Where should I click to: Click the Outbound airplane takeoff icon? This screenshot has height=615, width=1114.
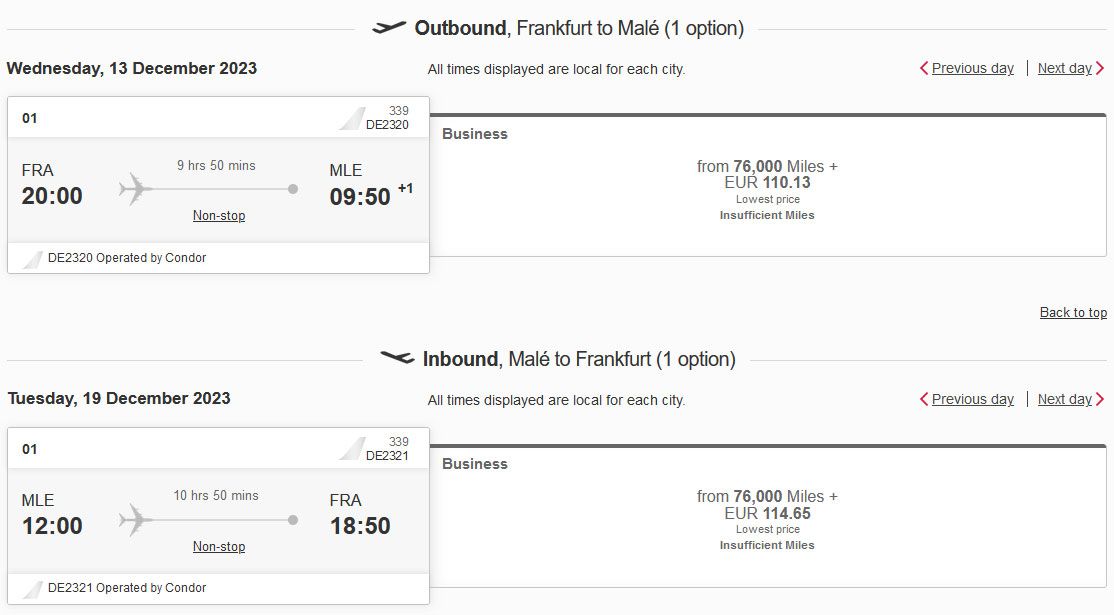point(389,28)
